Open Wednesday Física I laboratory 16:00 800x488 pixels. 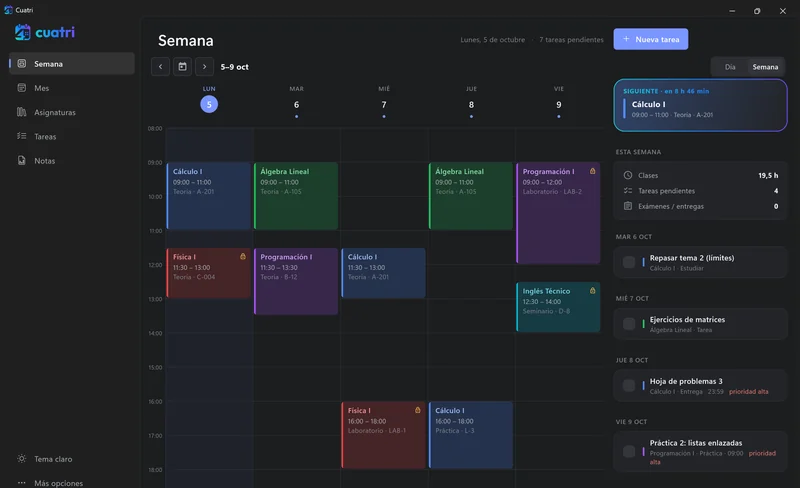[x=383, y=435]
